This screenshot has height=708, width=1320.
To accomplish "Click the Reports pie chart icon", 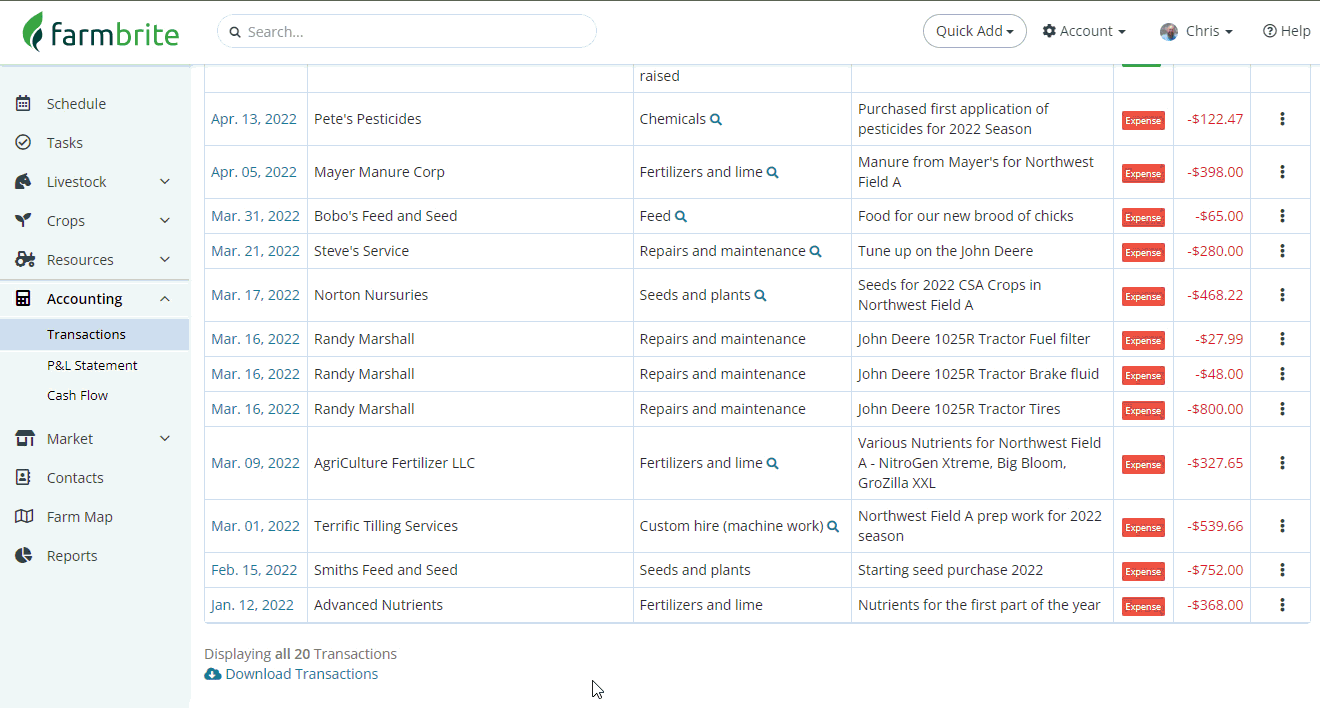I will (x=23, y=555).
